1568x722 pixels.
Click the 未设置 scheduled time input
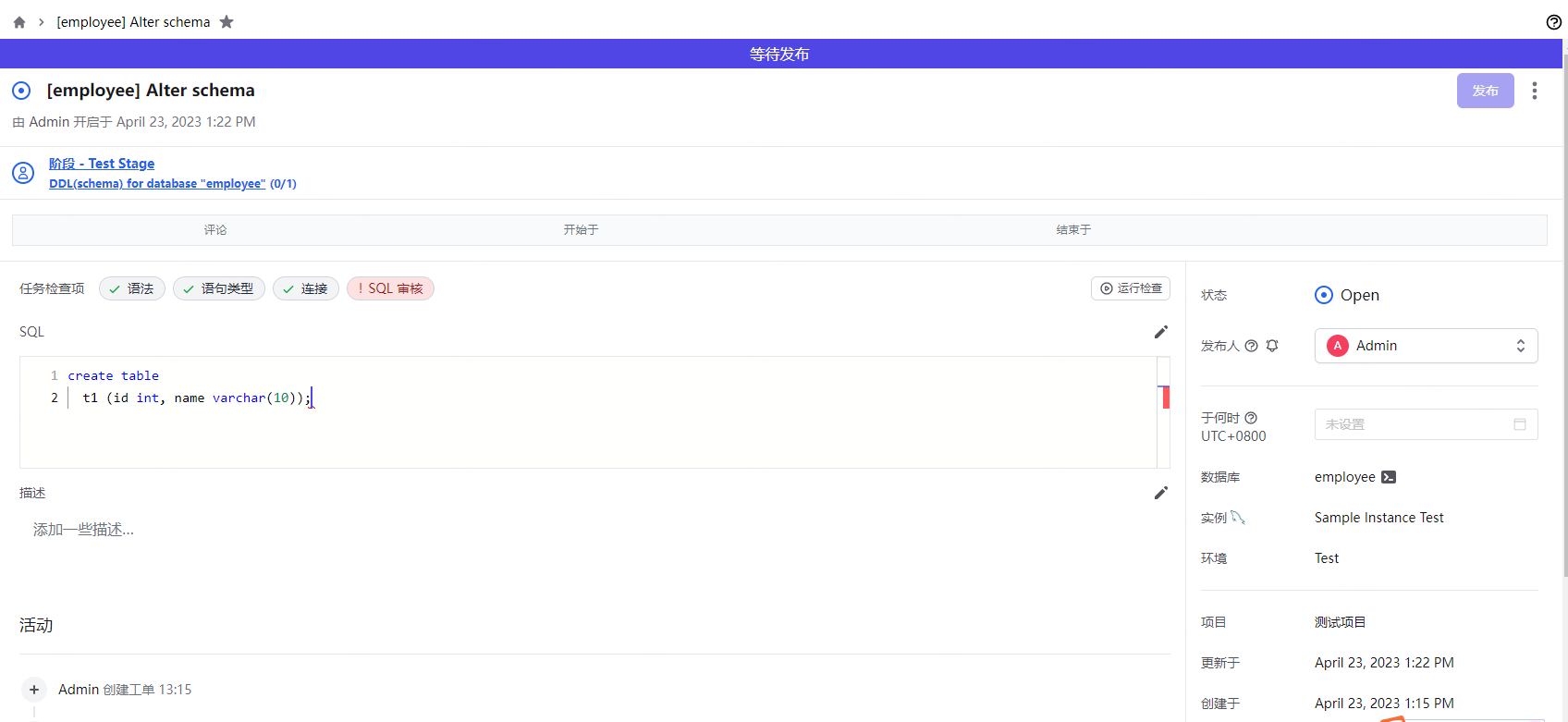[x=1427, y=424]
